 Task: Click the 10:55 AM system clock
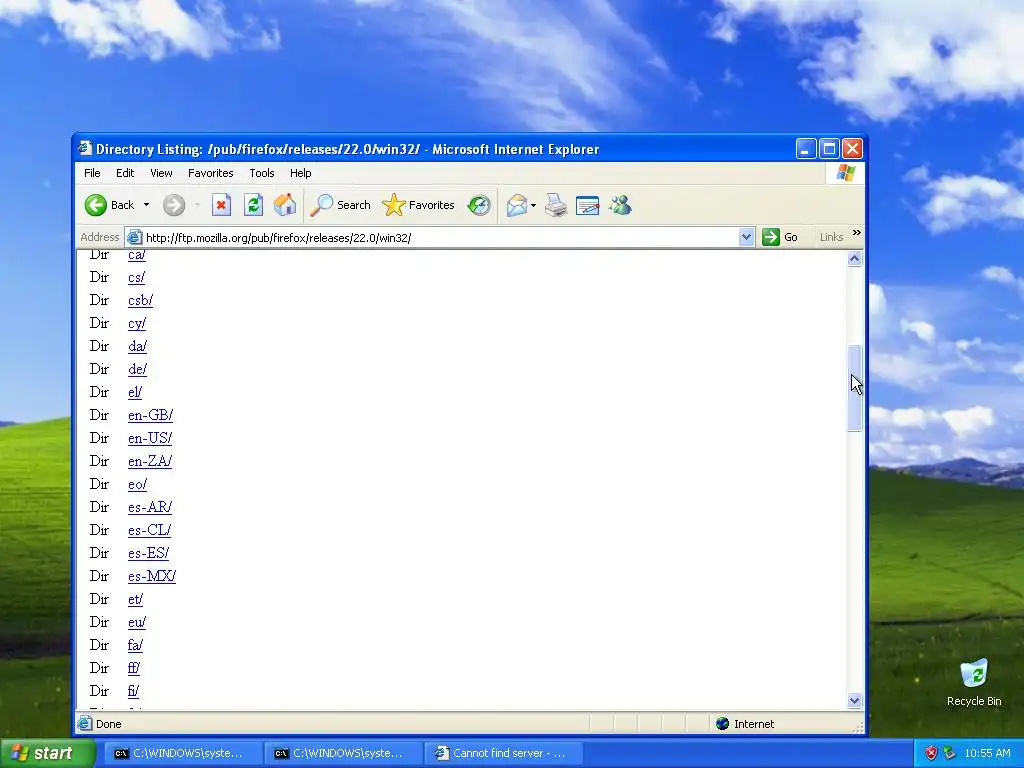[x=987, y=753]
